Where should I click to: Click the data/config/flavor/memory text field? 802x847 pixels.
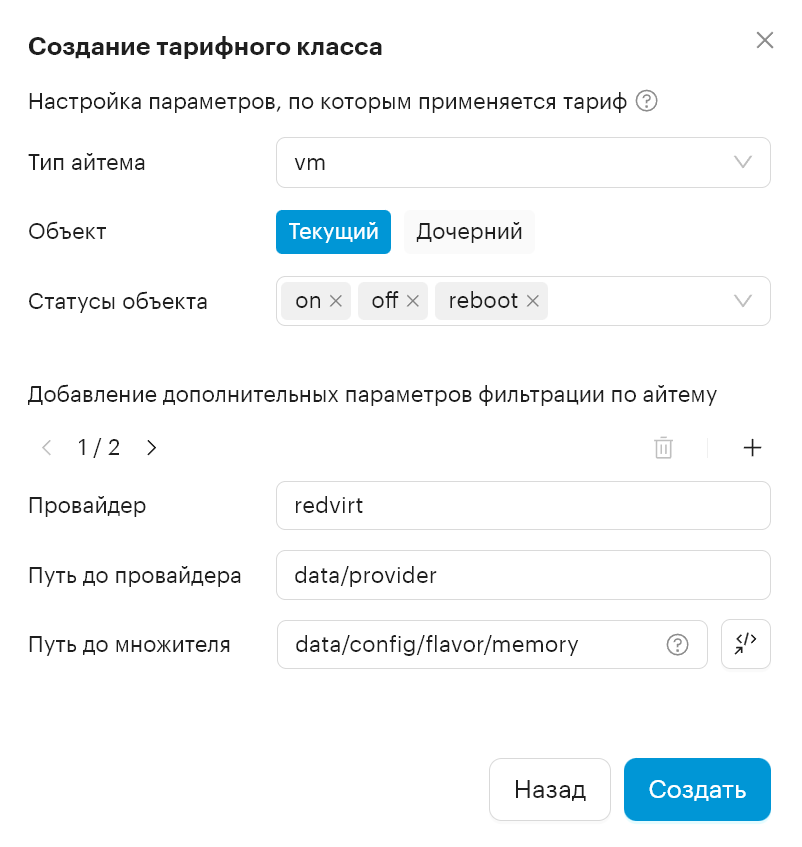(492, 644)
